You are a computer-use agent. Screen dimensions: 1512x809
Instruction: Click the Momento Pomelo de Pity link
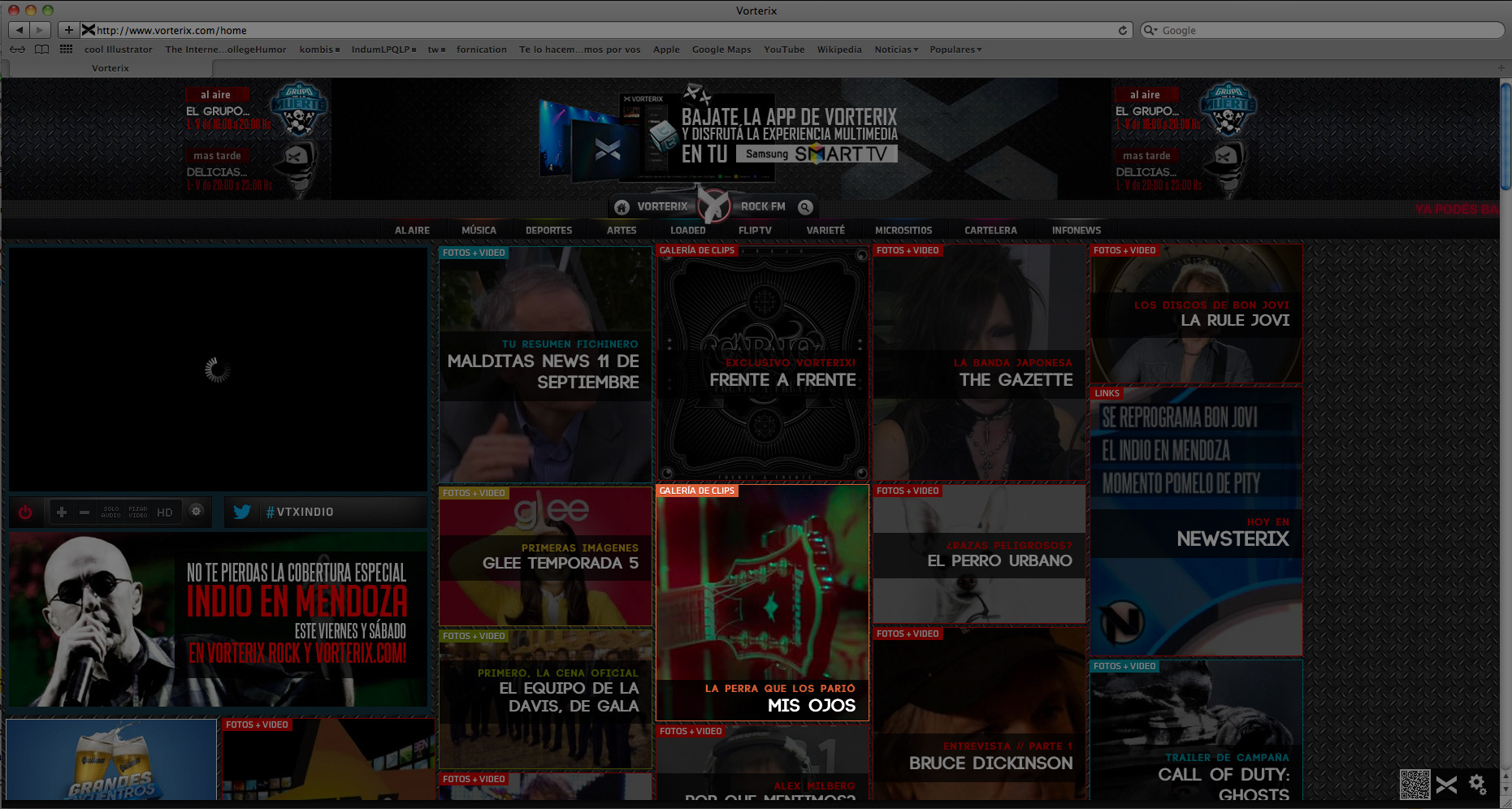1181,483
